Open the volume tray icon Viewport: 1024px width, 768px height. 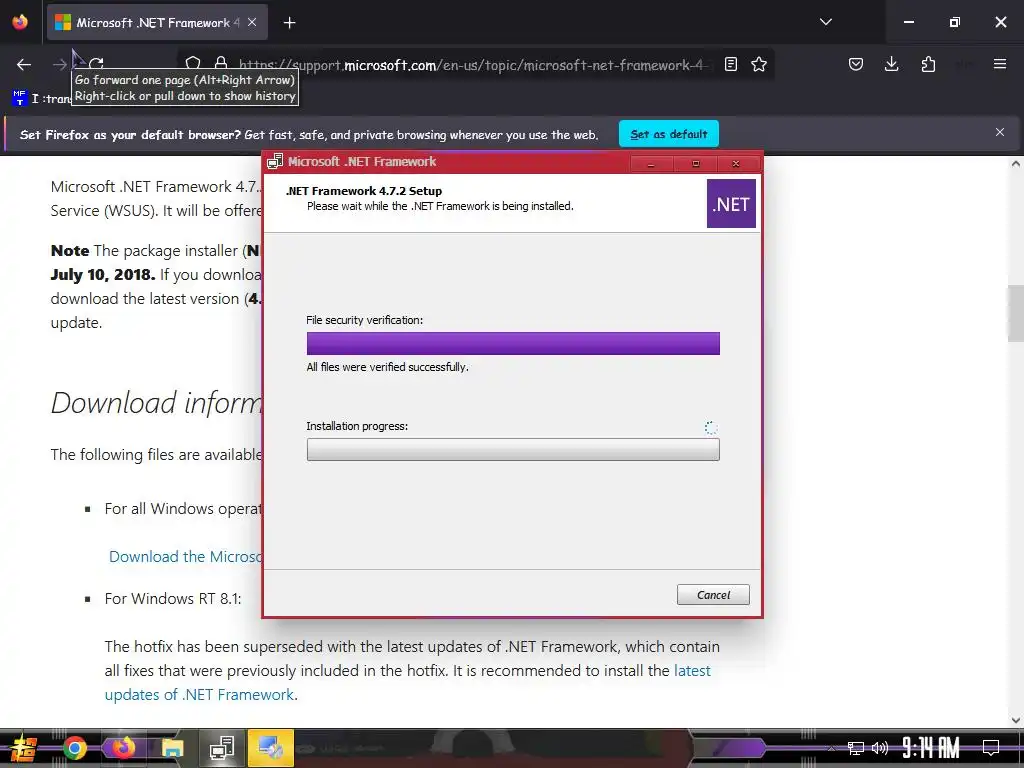pos(880,748)
